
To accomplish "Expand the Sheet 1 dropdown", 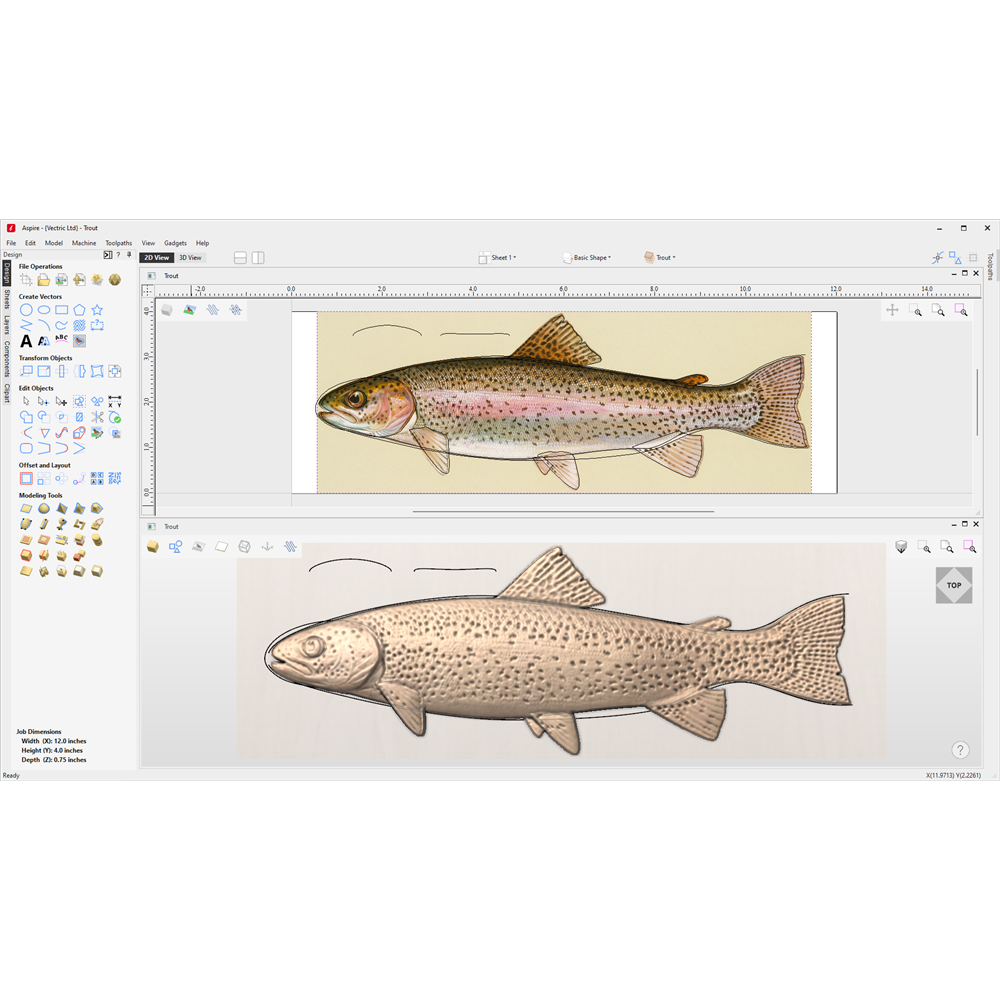I will click(497, 258).
